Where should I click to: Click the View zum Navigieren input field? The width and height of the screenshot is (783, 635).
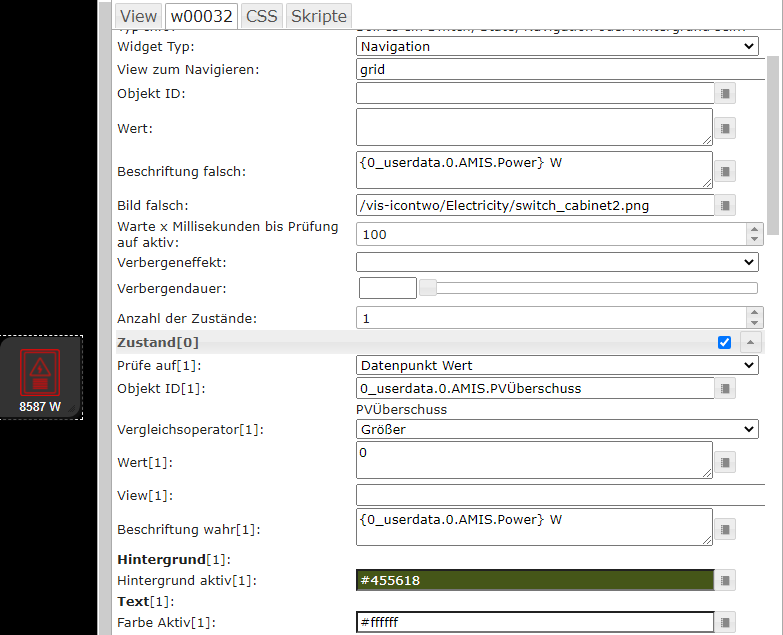(x=557, y=70)
